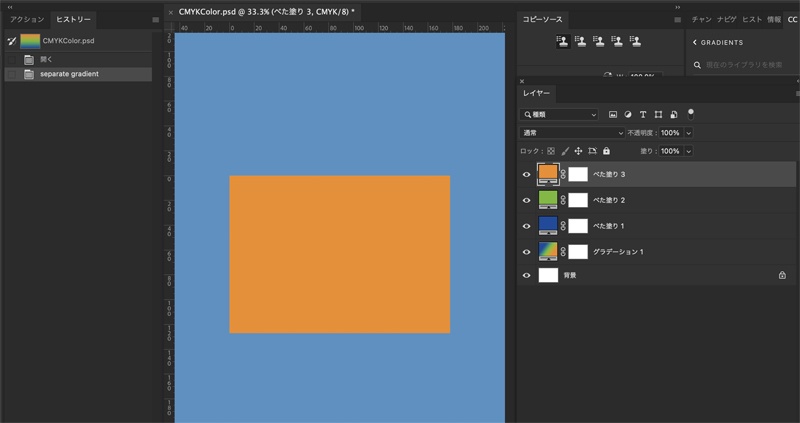Lock image pixels with brush icon
Image resolution: width=800 pixels, height=423 pixels.
(565, 151)
